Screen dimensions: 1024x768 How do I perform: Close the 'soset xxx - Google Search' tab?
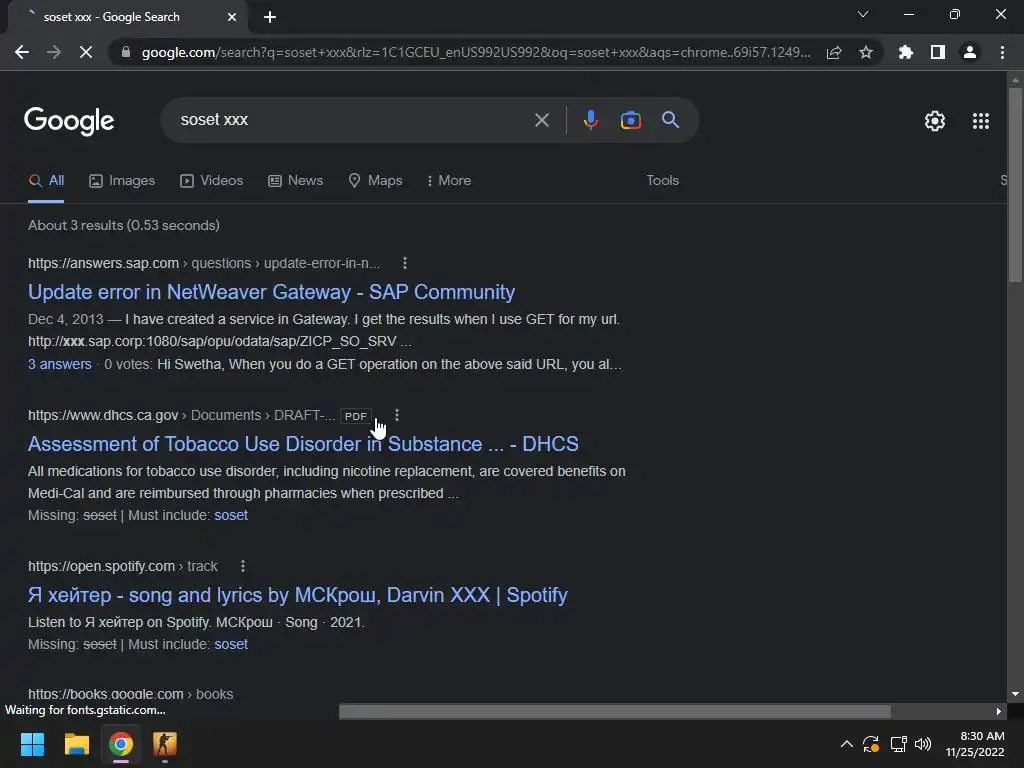[x=232, y=17]
